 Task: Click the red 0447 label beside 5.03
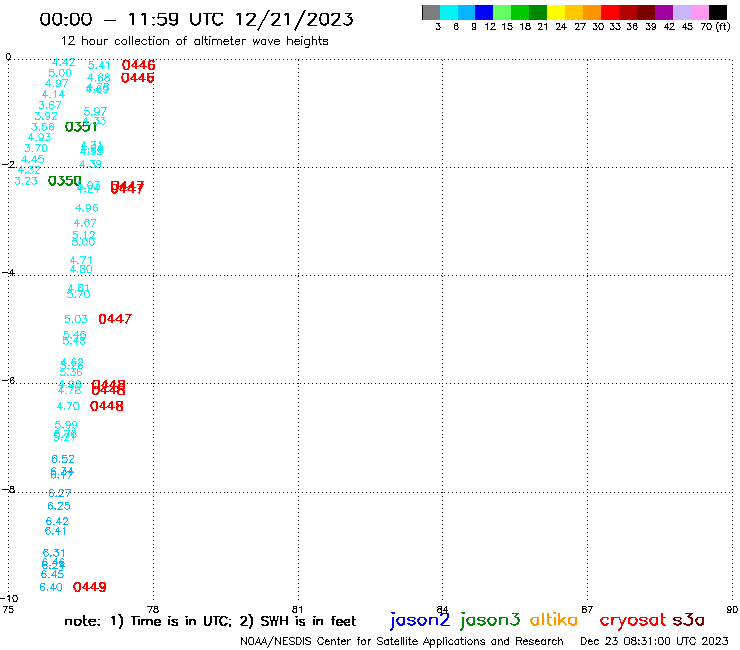coord(115,319)
